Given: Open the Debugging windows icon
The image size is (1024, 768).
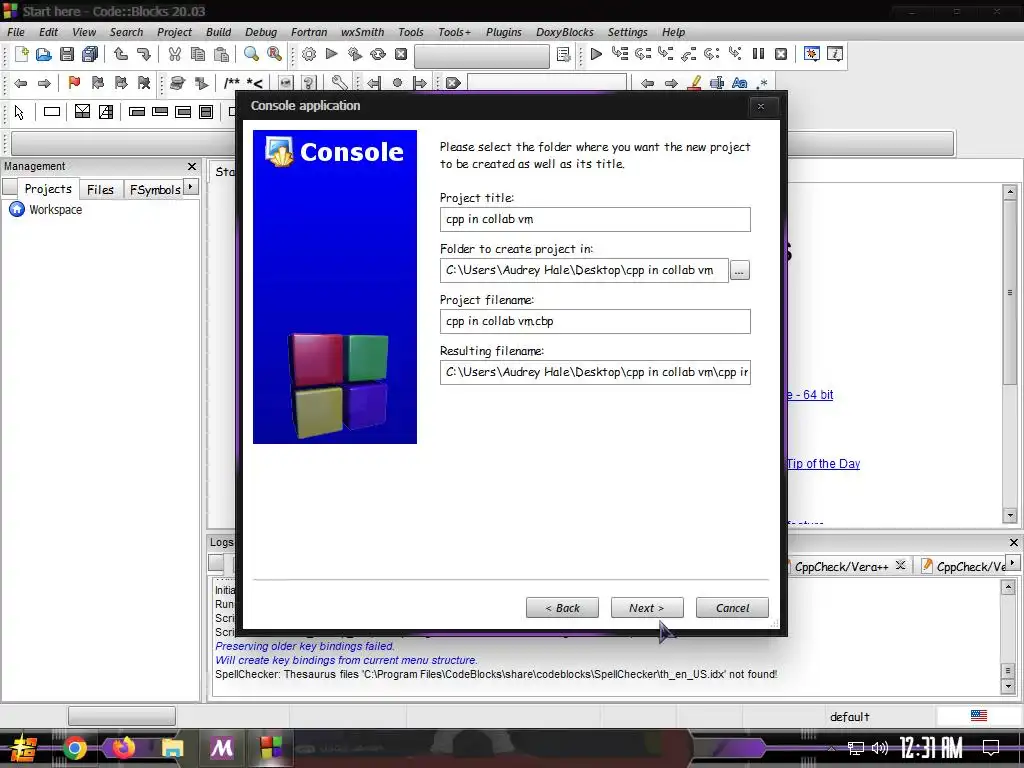Looking at the screenshot, I should [812, 54].
